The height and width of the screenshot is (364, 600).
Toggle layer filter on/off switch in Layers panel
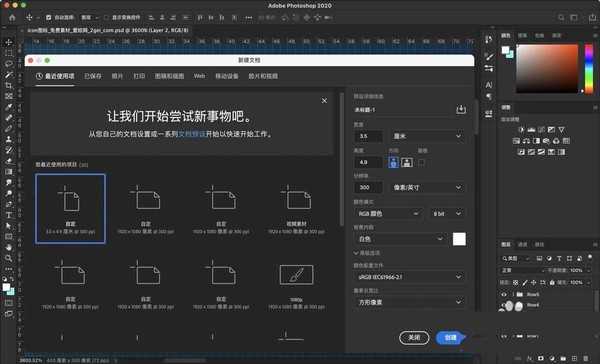pos(590,257)
